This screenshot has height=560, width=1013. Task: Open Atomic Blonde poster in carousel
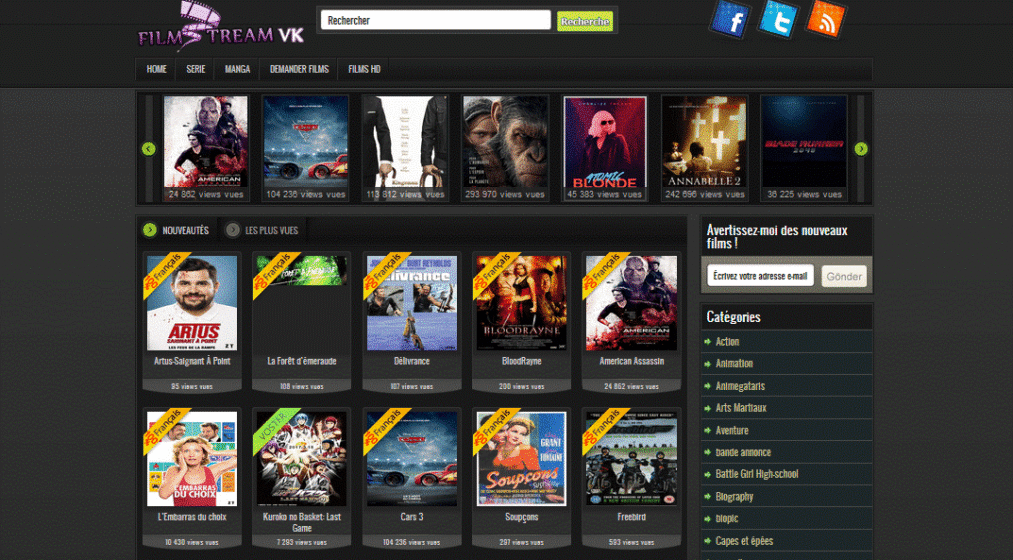tap(605, 141)
